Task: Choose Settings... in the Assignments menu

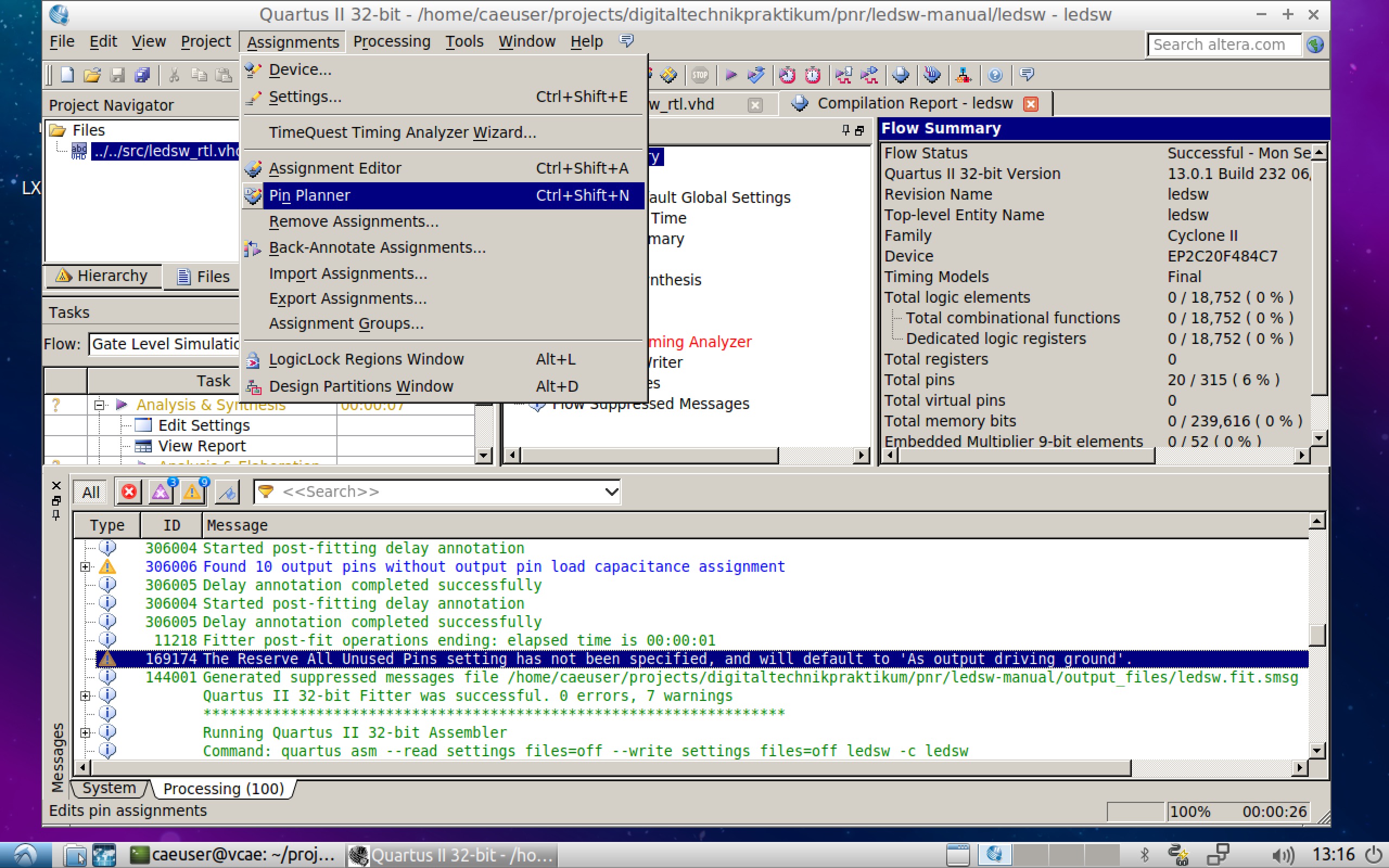Action: (443, 97)
